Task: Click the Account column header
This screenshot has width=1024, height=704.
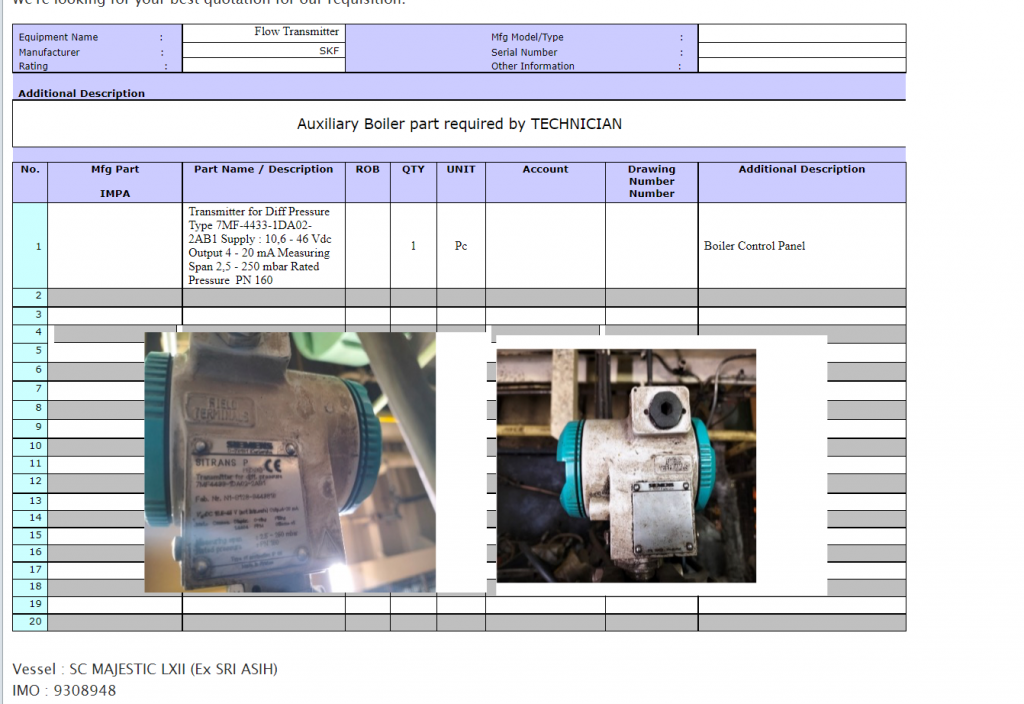Action: 545,170
